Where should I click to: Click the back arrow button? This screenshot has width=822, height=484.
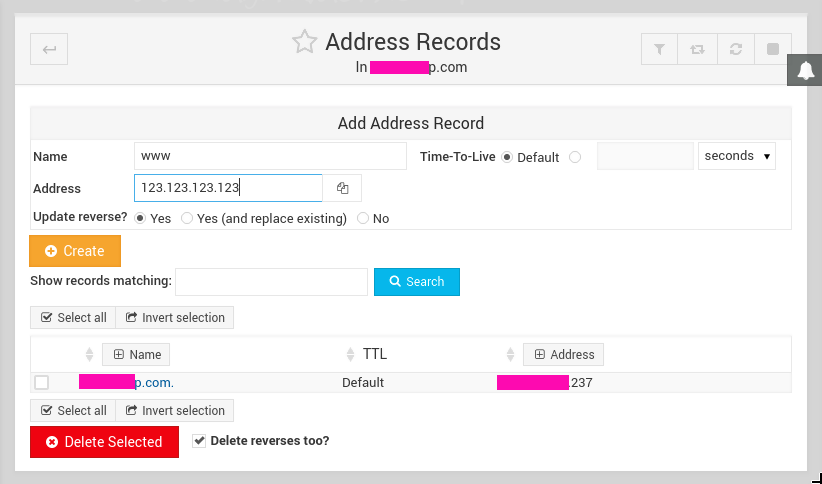pos(50,48)
